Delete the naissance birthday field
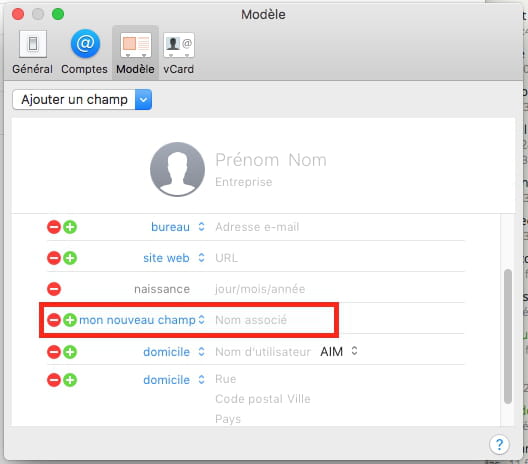This screenshot has width=528, height=464. click(x=54, y=289)
